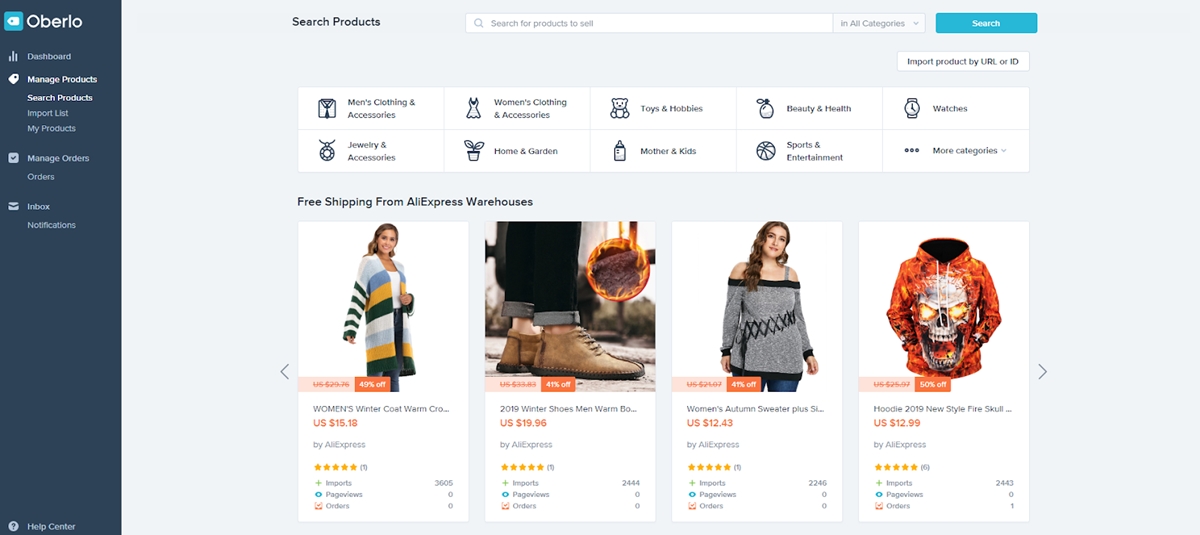The width and height of the screenshot is (1200, 535).
Task: Open Dashboard in the sidebar
Action: click(x=49, y=57)
